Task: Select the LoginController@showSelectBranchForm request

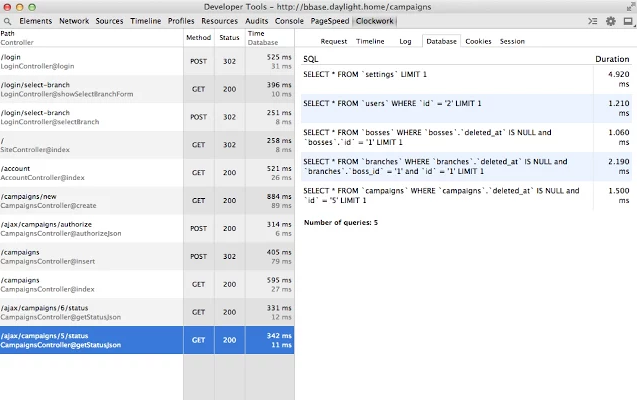Action: tap(147, 89)
